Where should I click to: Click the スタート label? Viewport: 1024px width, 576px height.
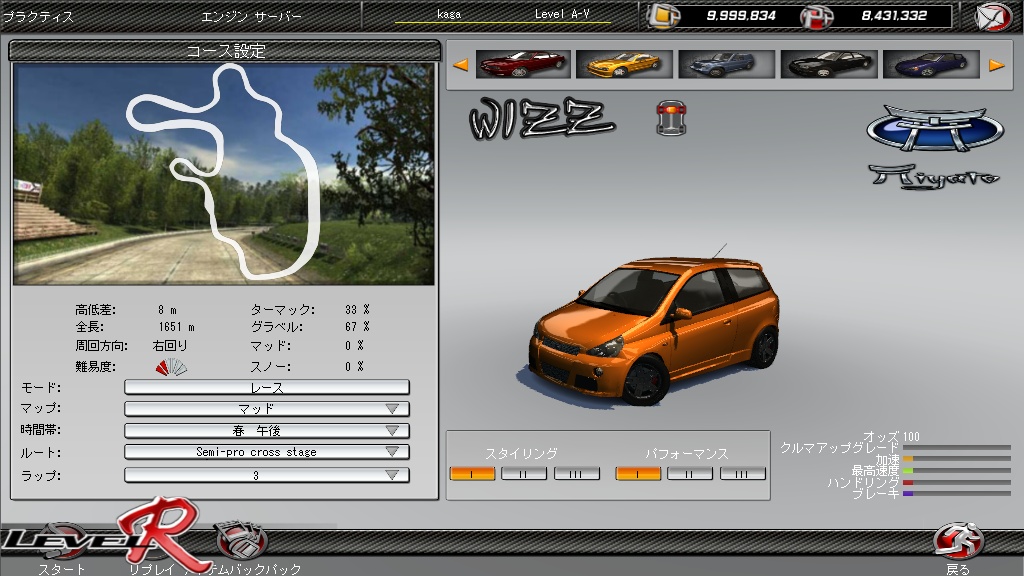(62, 569)
